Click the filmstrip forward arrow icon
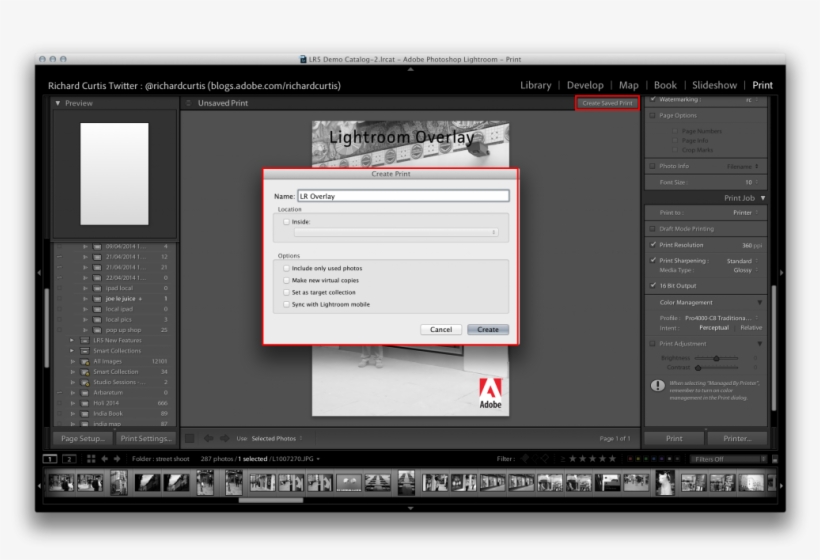820x560 pixels. click(118, 459)
